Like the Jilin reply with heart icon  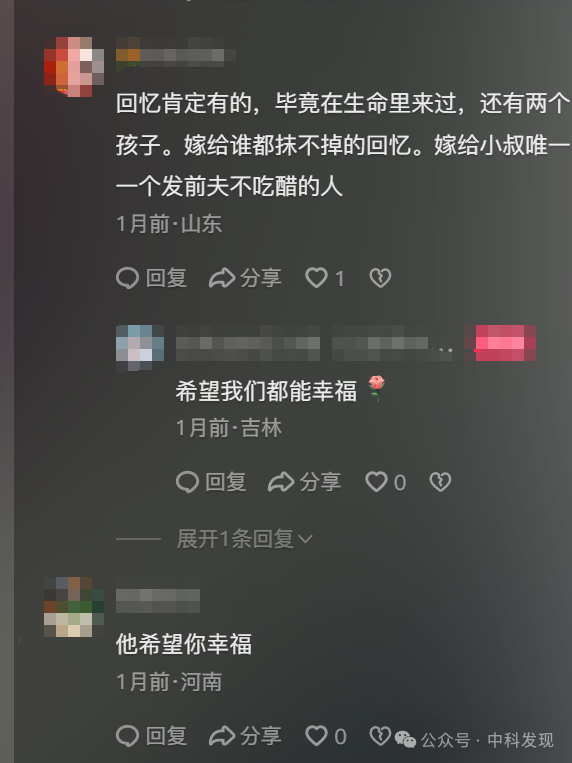(376, 482)
